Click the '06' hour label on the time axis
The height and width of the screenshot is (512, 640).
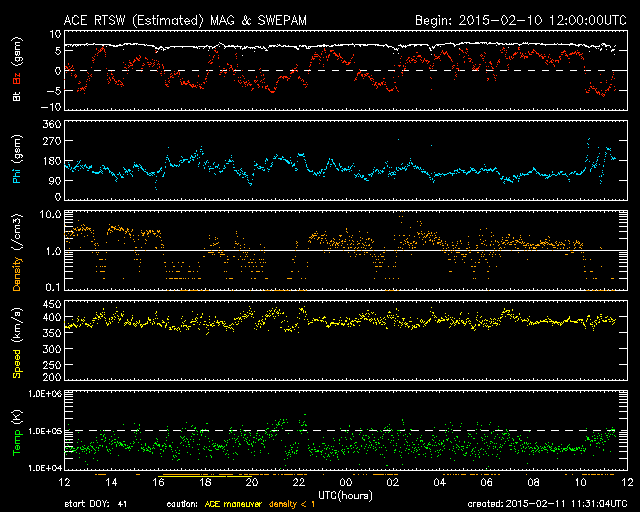[x=487, y=483]
